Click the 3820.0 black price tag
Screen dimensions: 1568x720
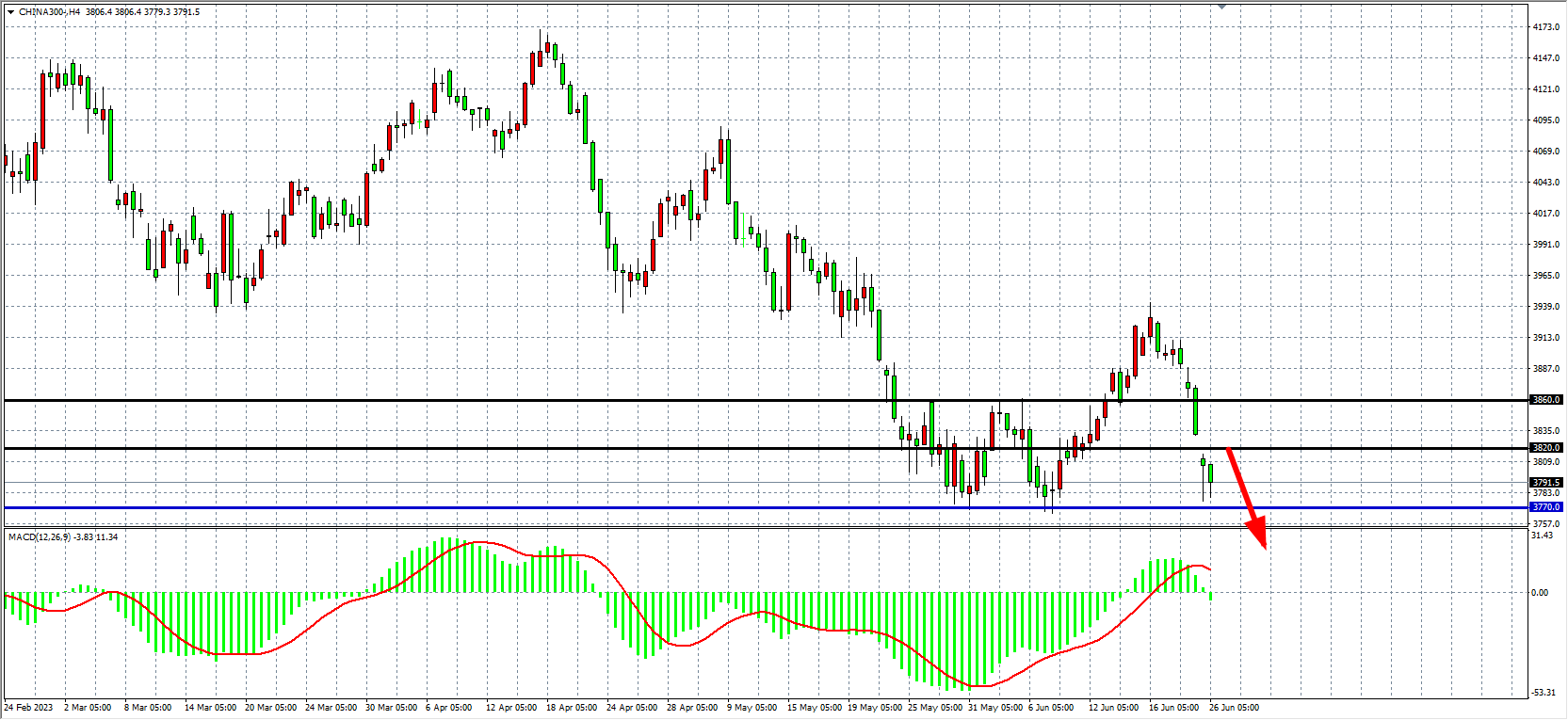click(1545, 448)
